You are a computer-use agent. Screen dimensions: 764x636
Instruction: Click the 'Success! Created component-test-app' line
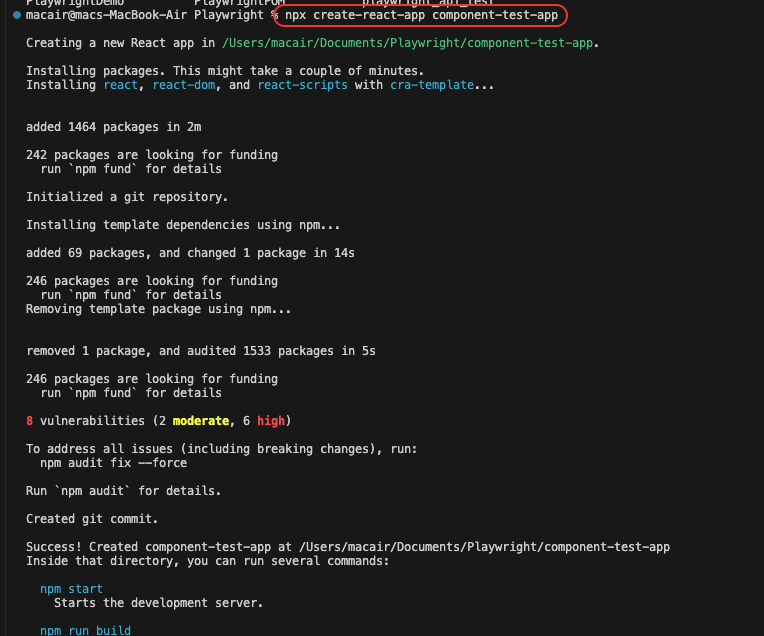[348, 547]
